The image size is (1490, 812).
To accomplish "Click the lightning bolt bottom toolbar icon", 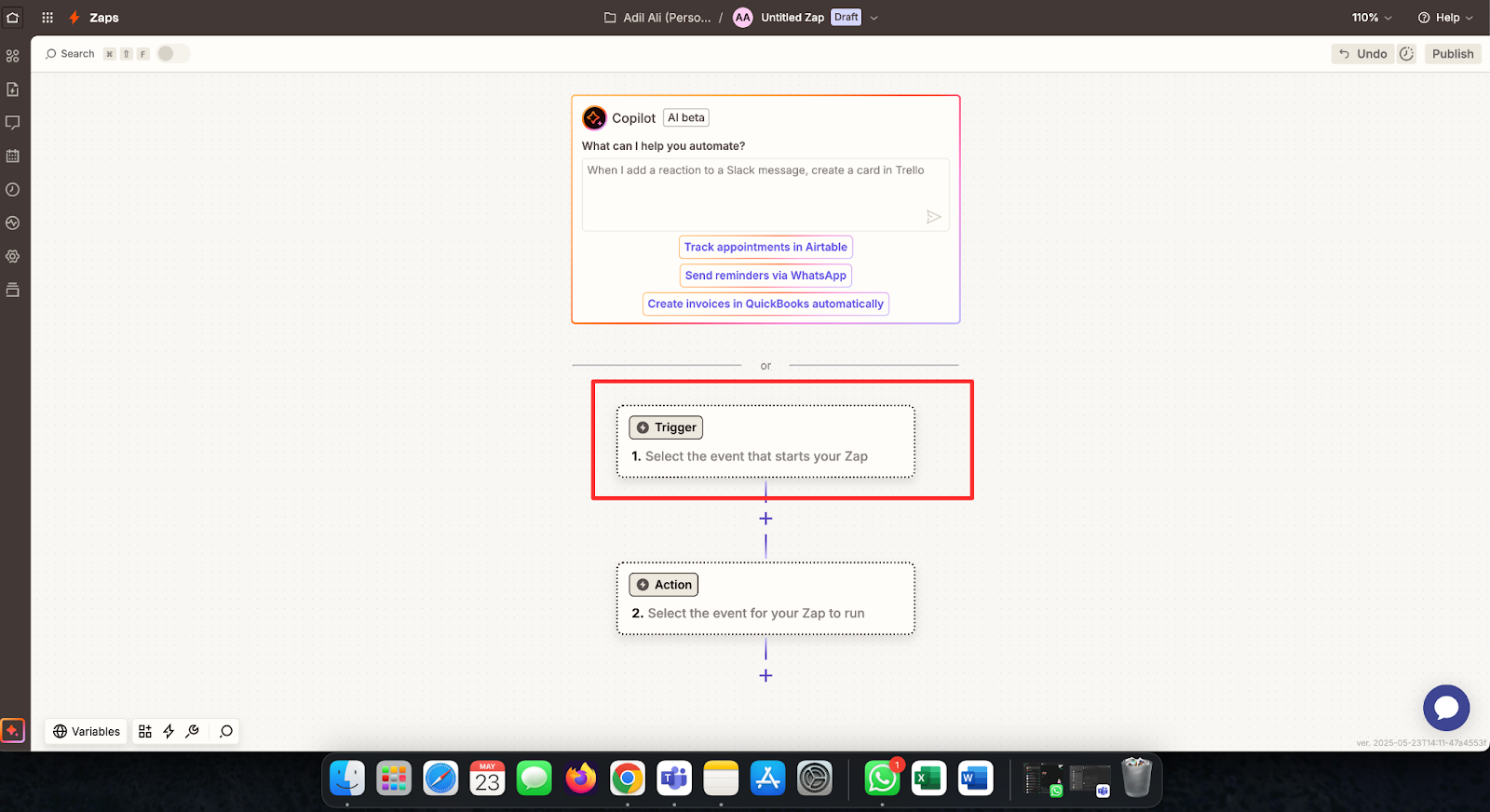I will click(x=169, y=731).
